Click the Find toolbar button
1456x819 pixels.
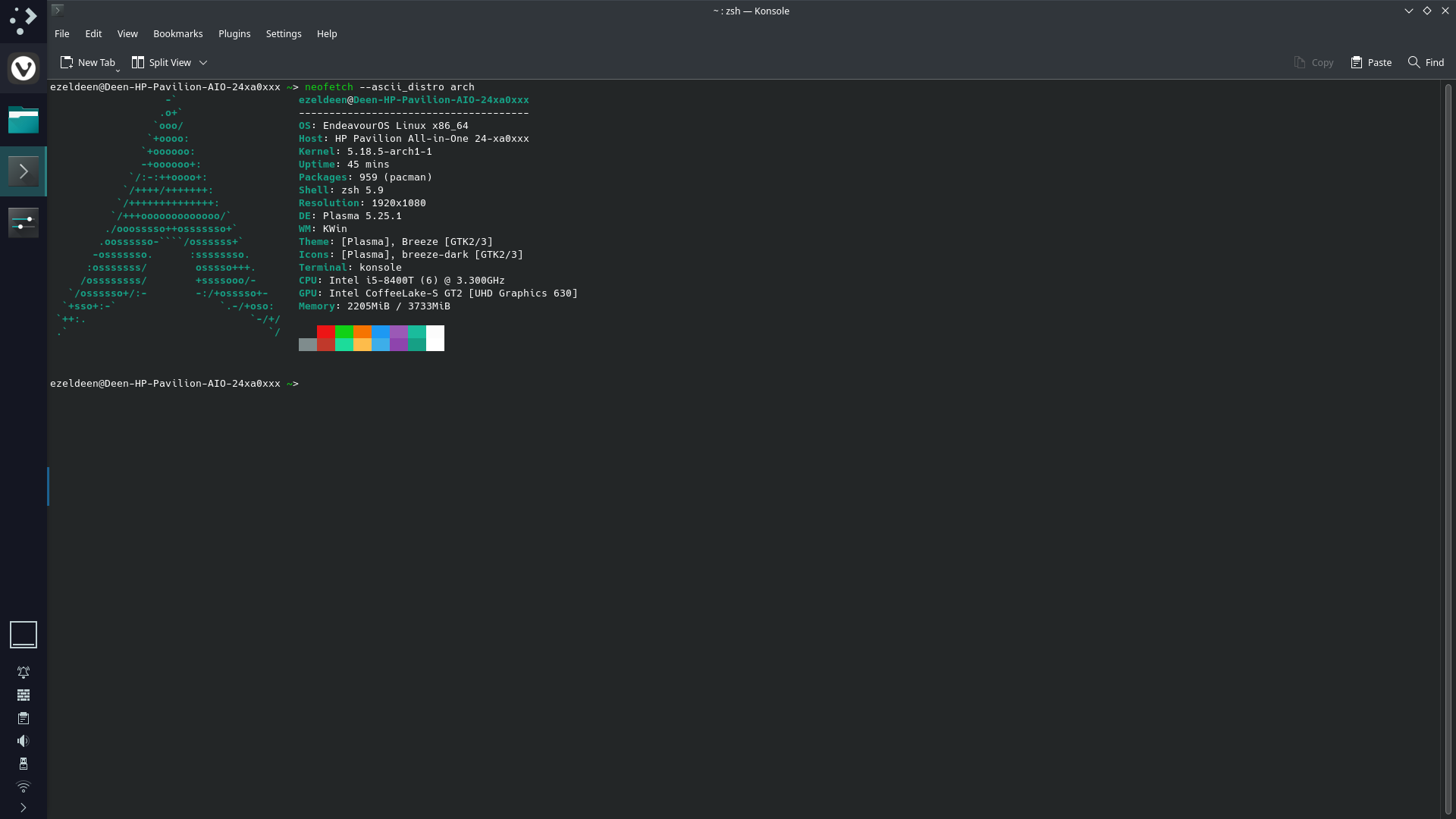1426,62
